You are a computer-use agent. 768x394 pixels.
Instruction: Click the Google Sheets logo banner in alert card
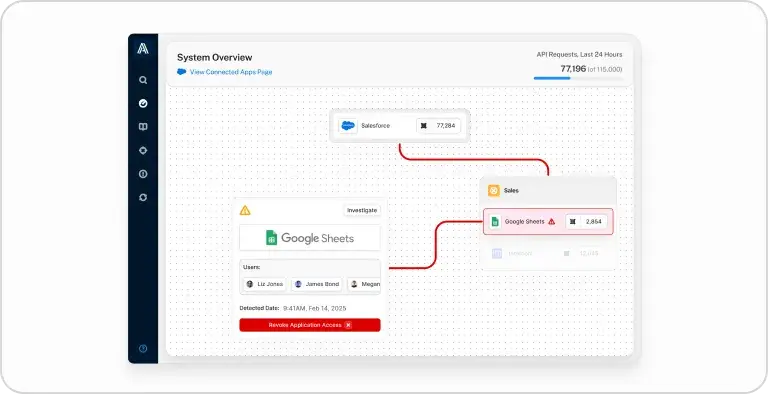(310, 238)
